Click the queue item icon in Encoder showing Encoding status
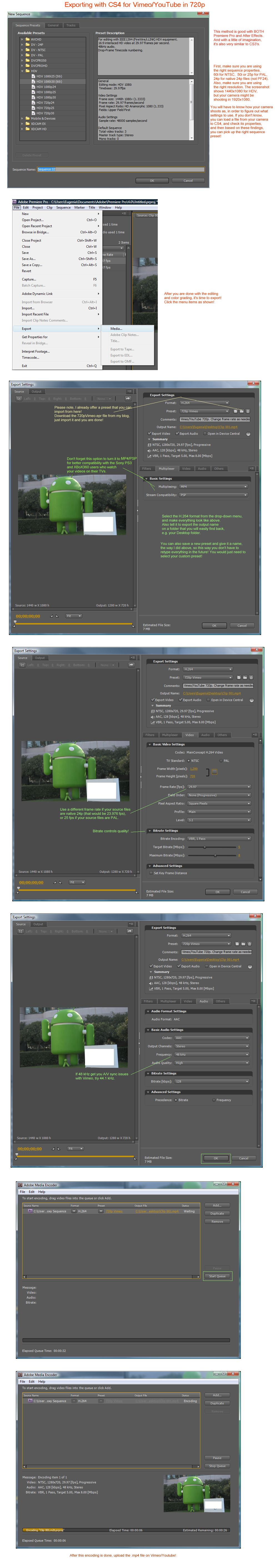275x1568 pixels. 31,1401
